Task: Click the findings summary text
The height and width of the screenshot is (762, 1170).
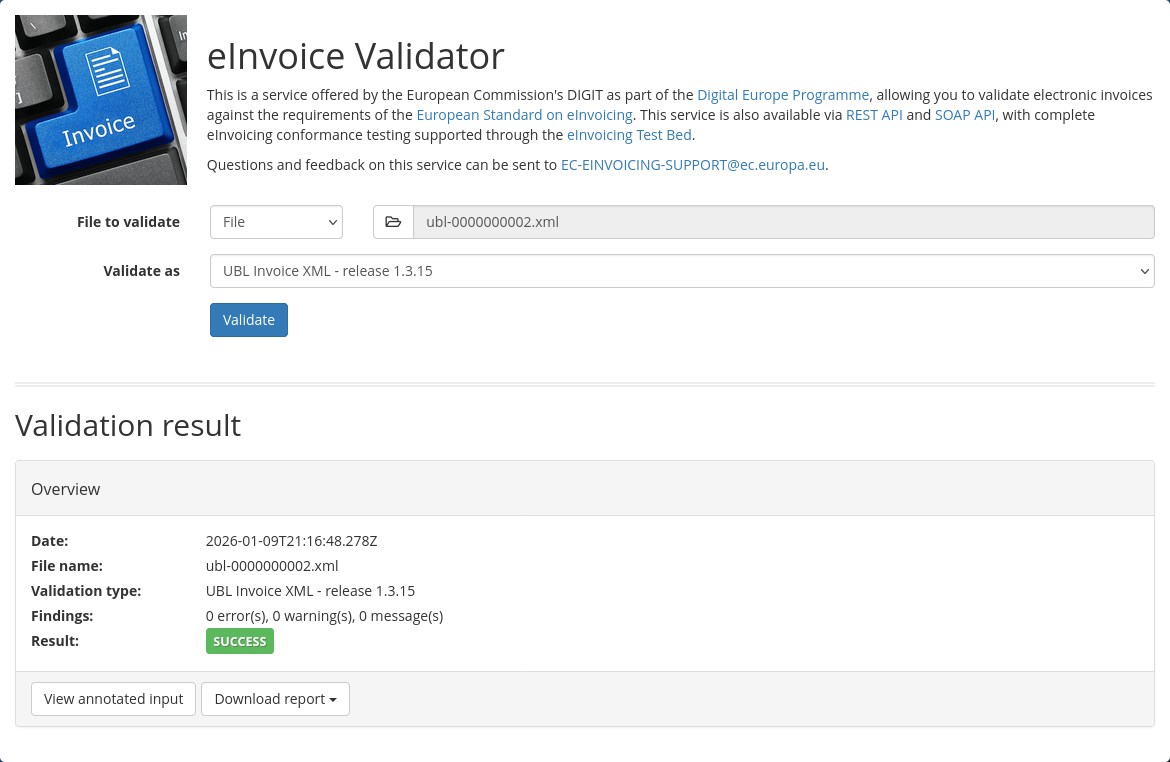Action: click(324, 616)
